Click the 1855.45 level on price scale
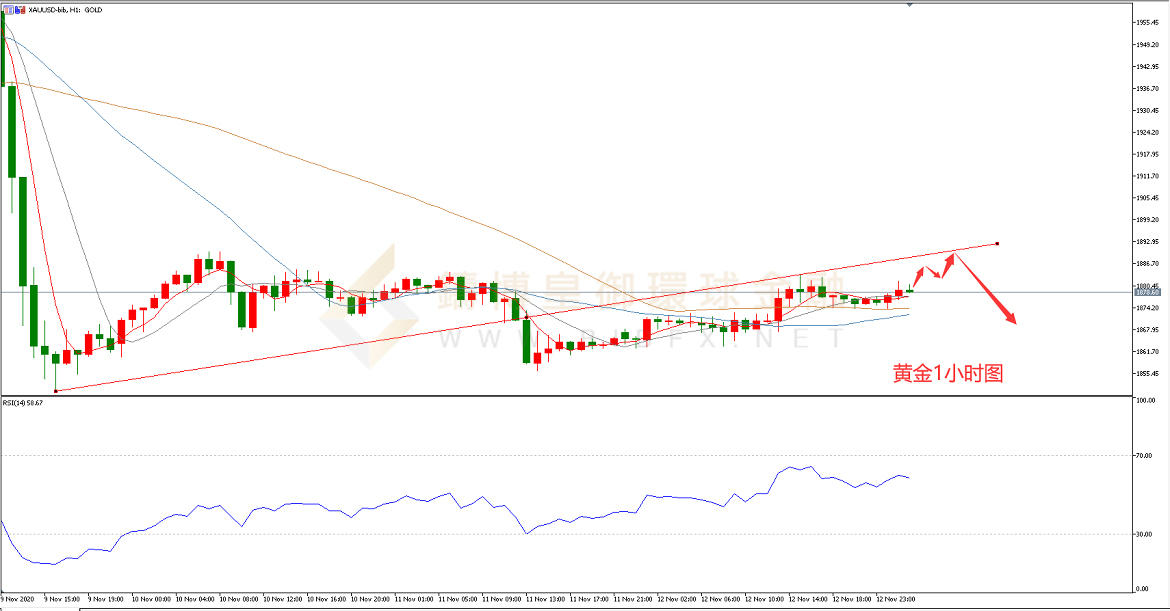Screen dimensions: 1170x611 [1148, 374]
